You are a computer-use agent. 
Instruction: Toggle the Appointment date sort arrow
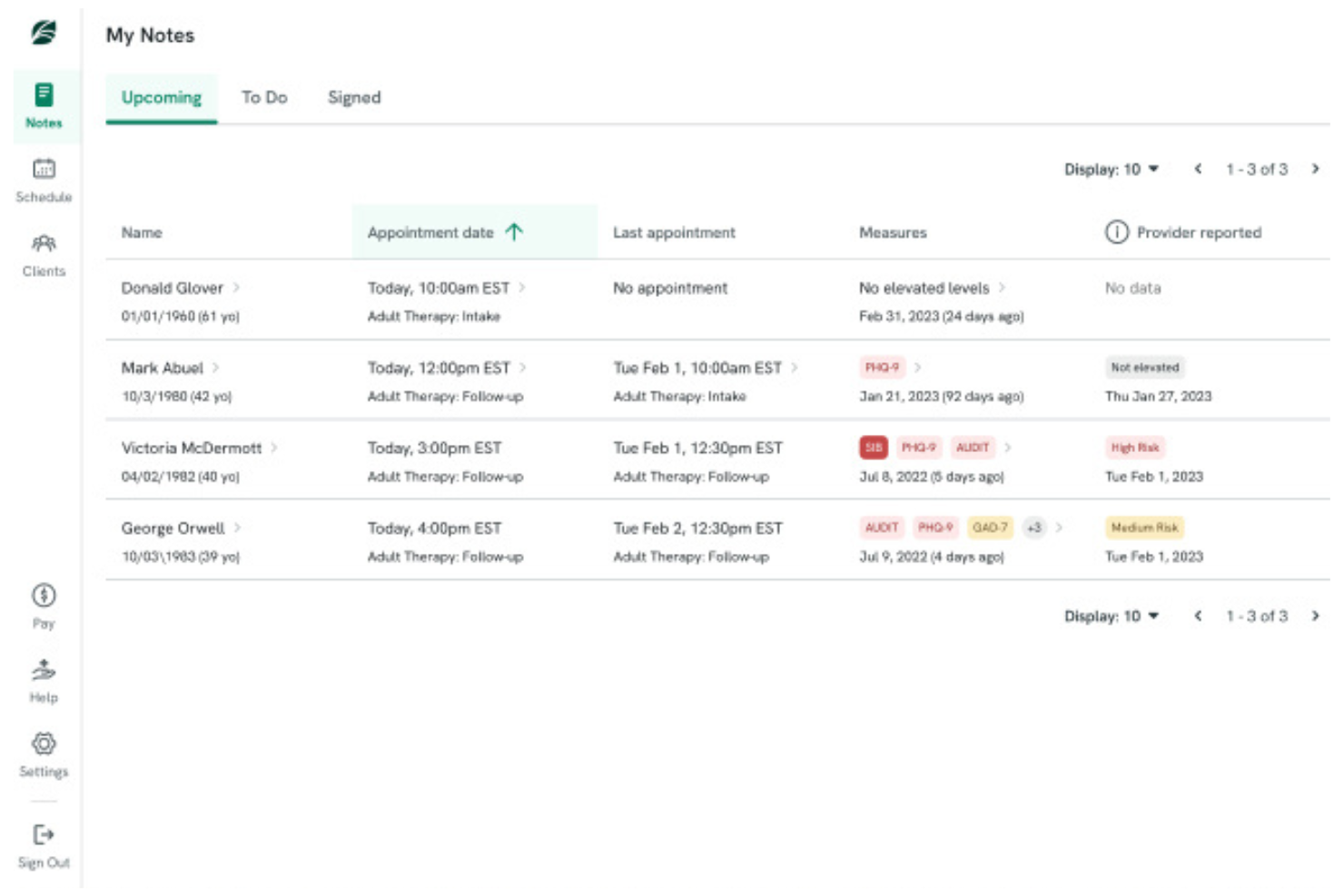[x=514, y=232]
